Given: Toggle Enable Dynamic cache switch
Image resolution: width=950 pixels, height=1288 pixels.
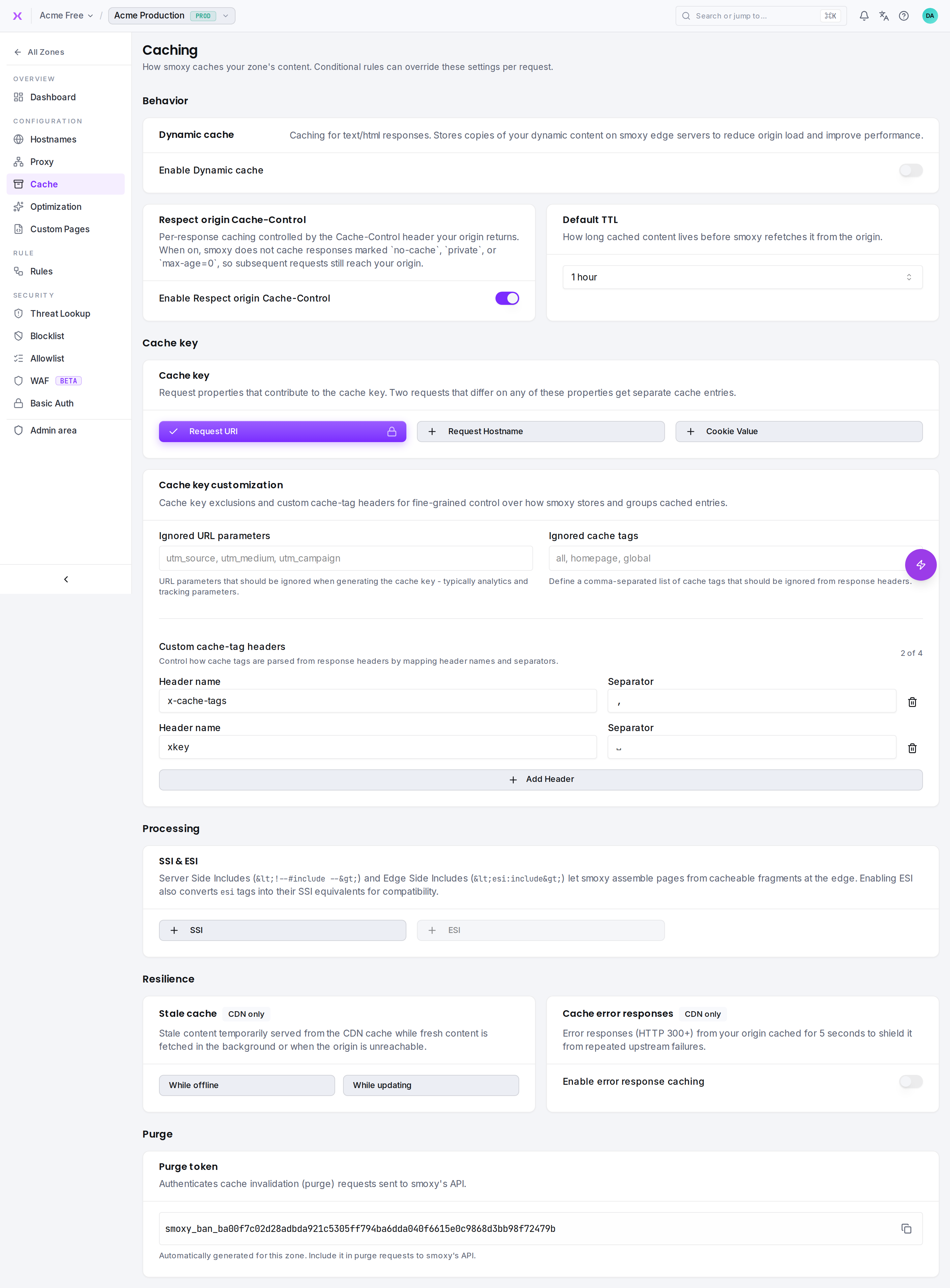Looking at the screenshot, I should pyautogui.click(x=911, y=170).
